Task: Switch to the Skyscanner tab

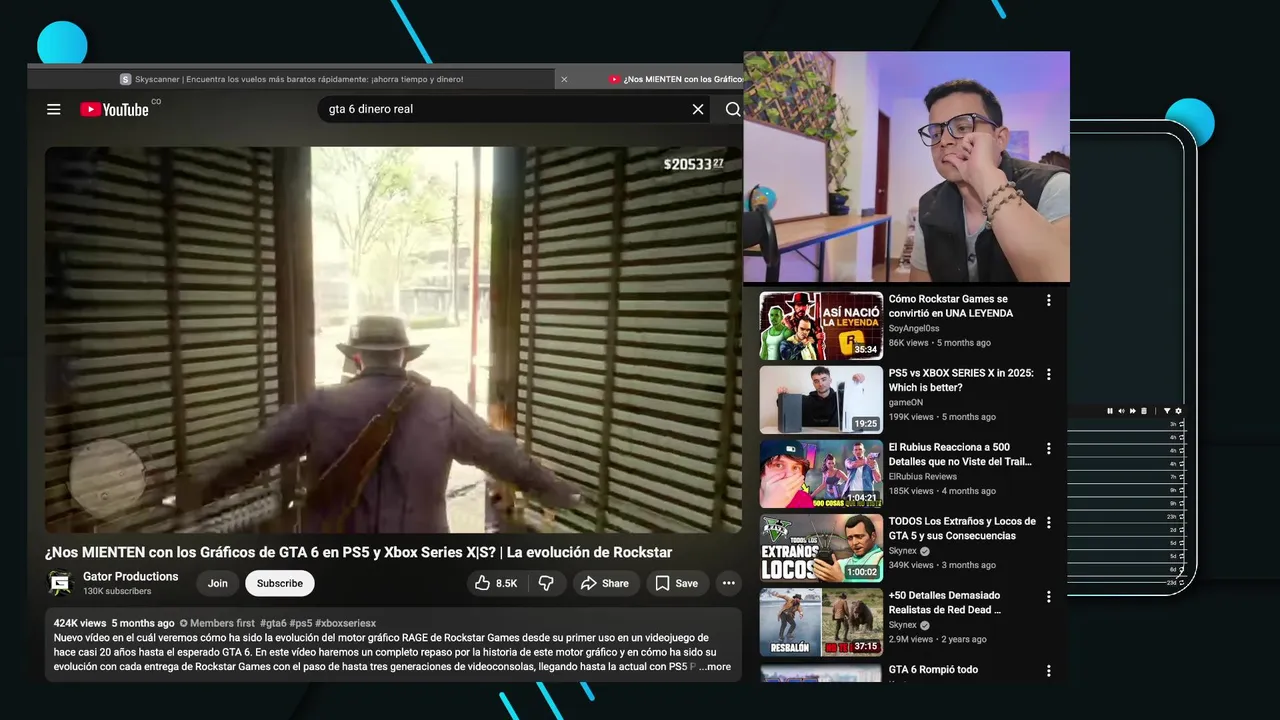Action: tap(290, 79)
